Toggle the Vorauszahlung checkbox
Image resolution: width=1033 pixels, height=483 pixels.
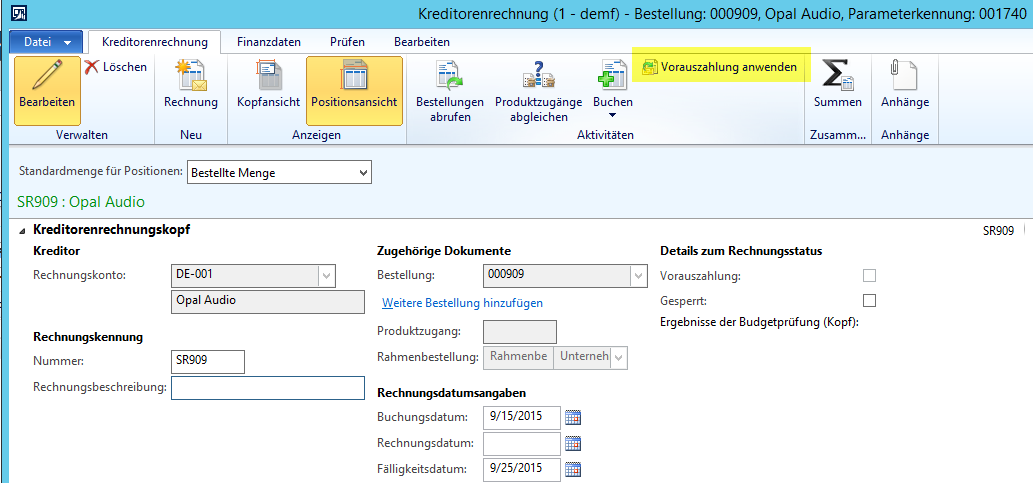coord(869,276)
